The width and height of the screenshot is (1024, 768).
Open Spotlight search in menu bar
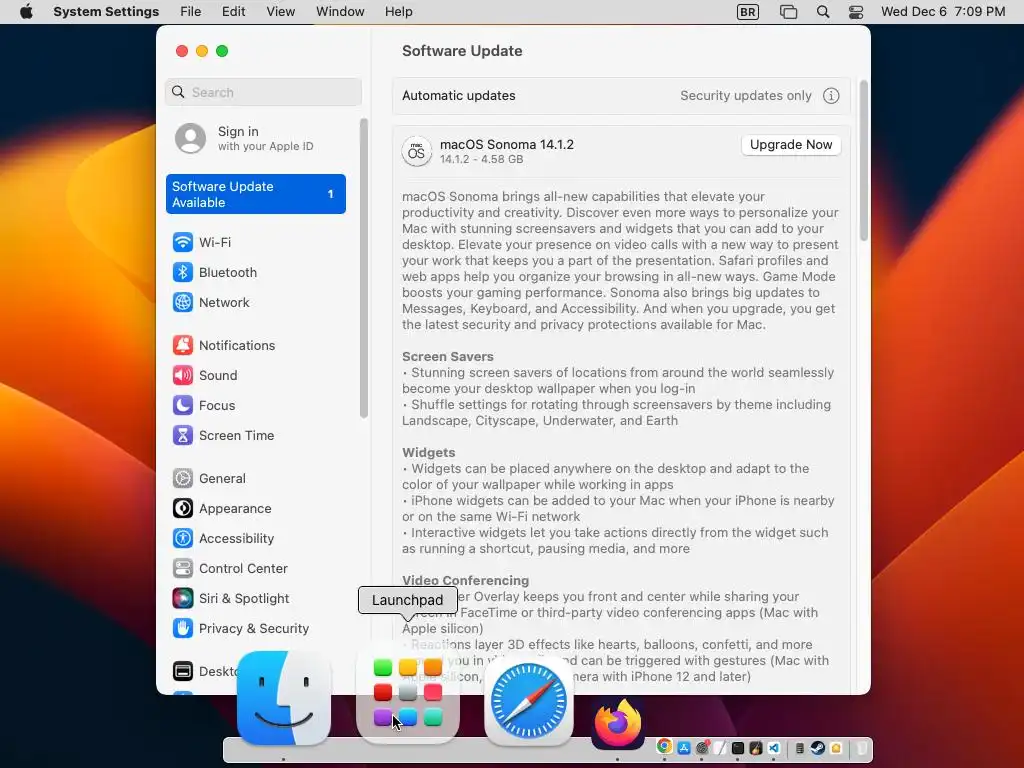[x=823, y=12]
